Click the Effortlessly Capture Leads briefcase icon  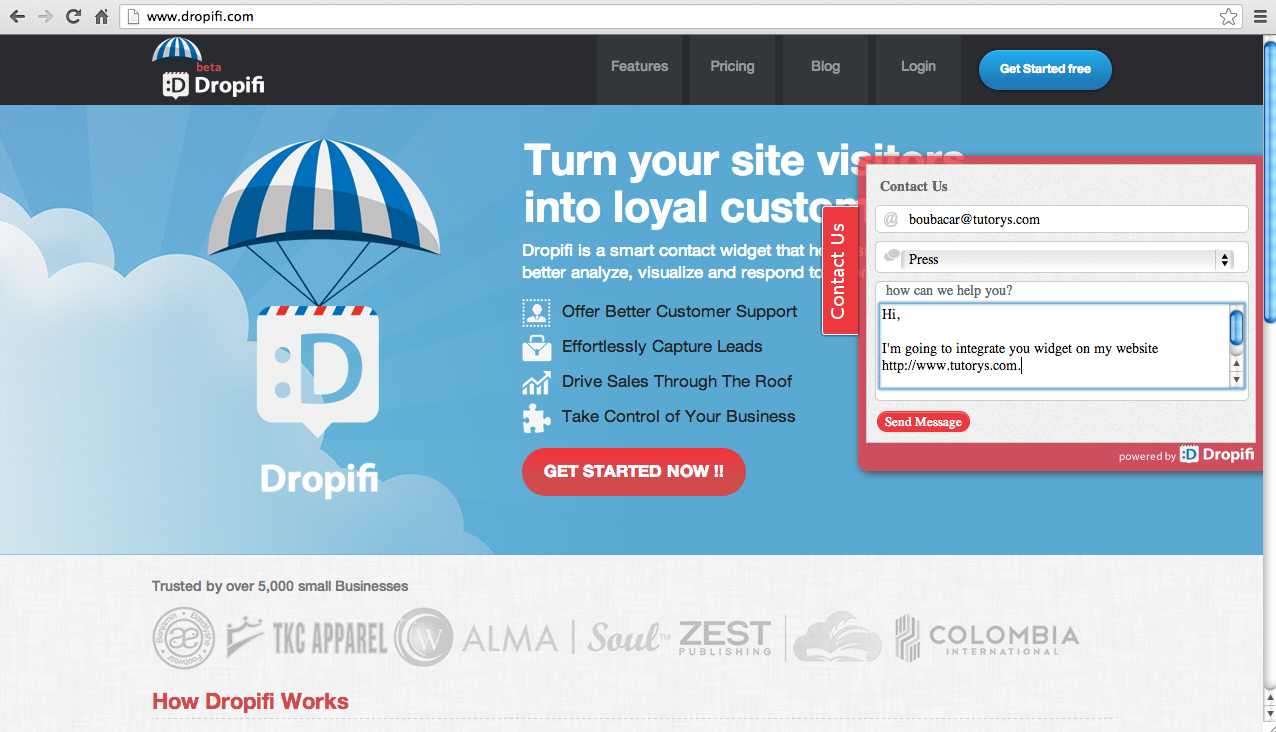[x=536, y=347]
